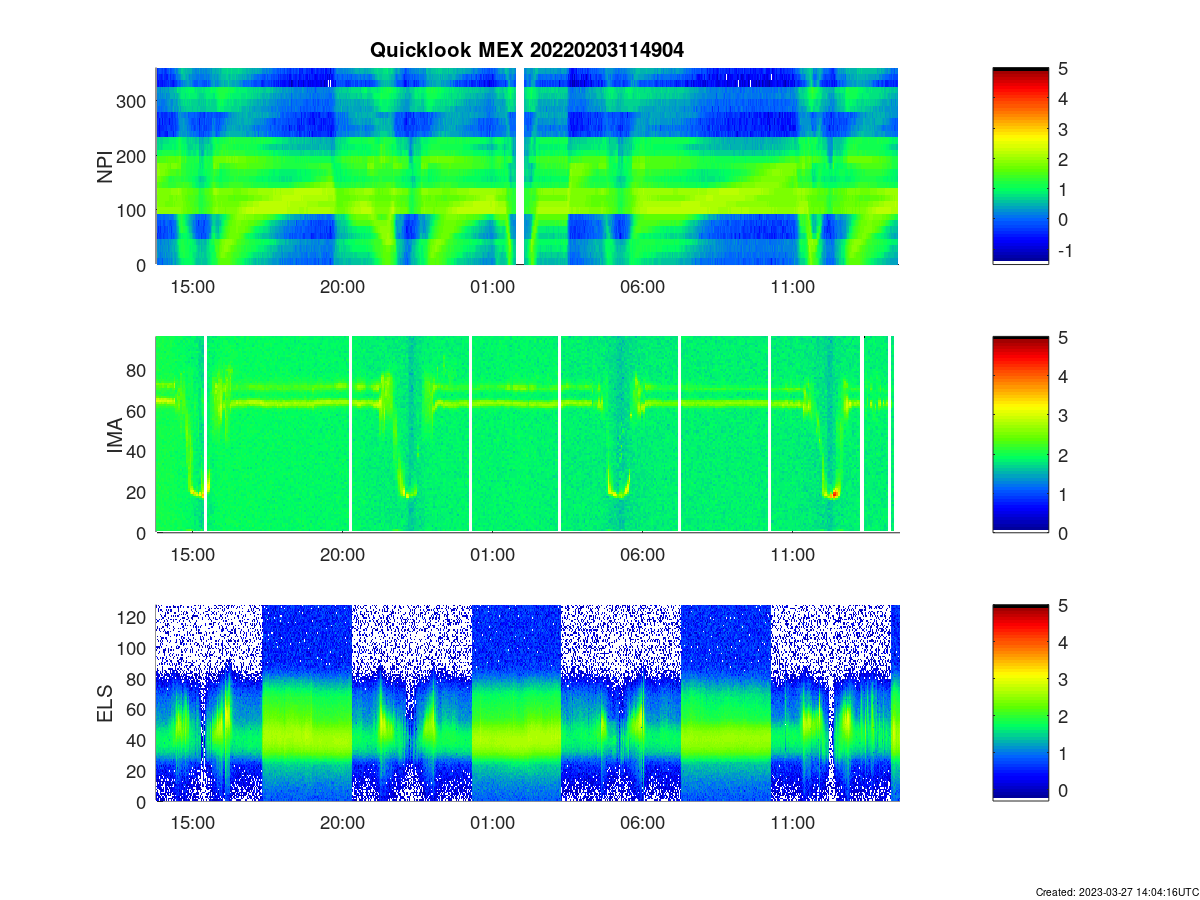1200x900 pixels.
Task: Click the 20 y-tick on the IMA axis
Action: coord(138,493)
